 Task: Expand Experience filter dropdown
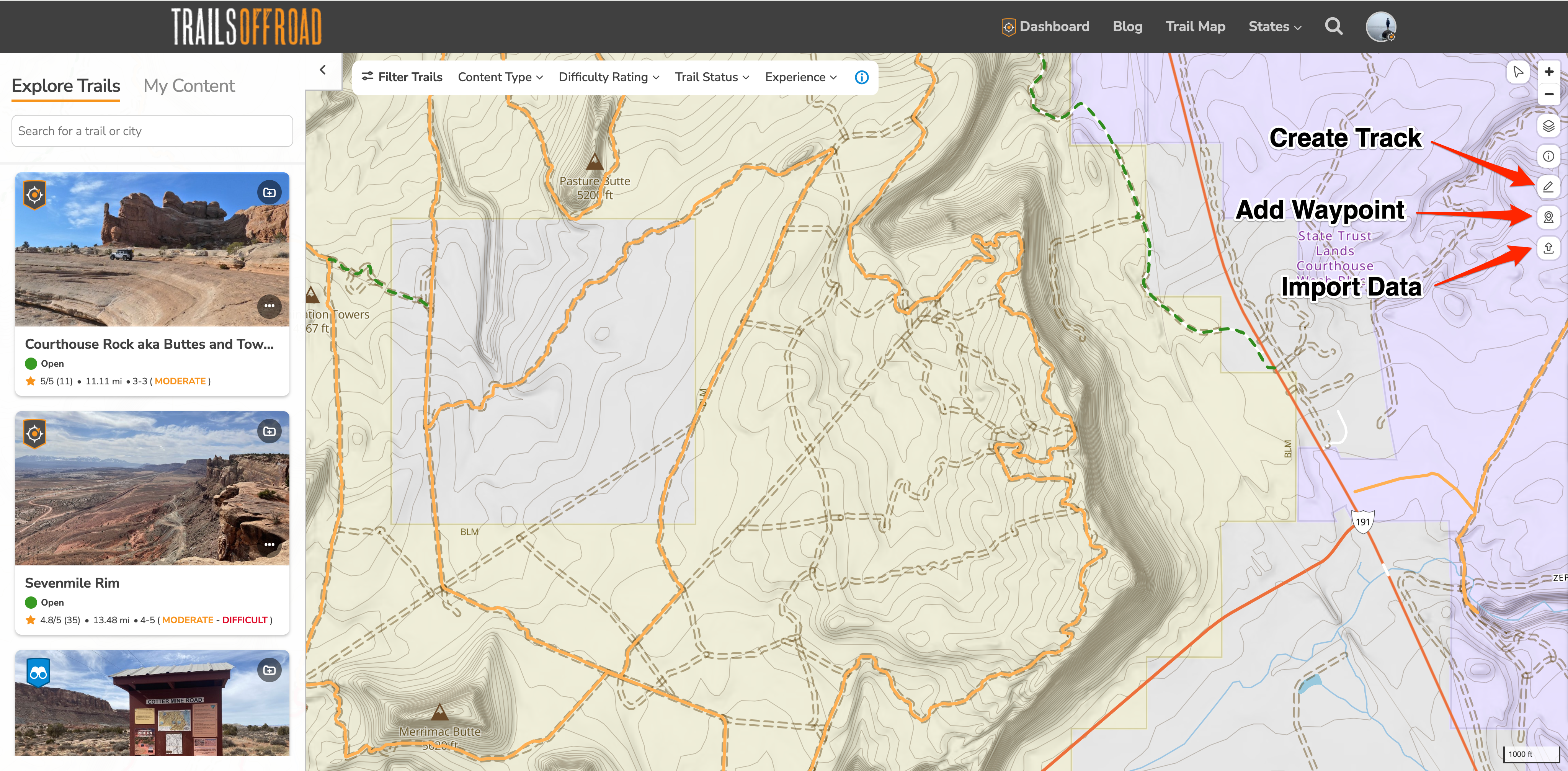click(x=800, y=77)
